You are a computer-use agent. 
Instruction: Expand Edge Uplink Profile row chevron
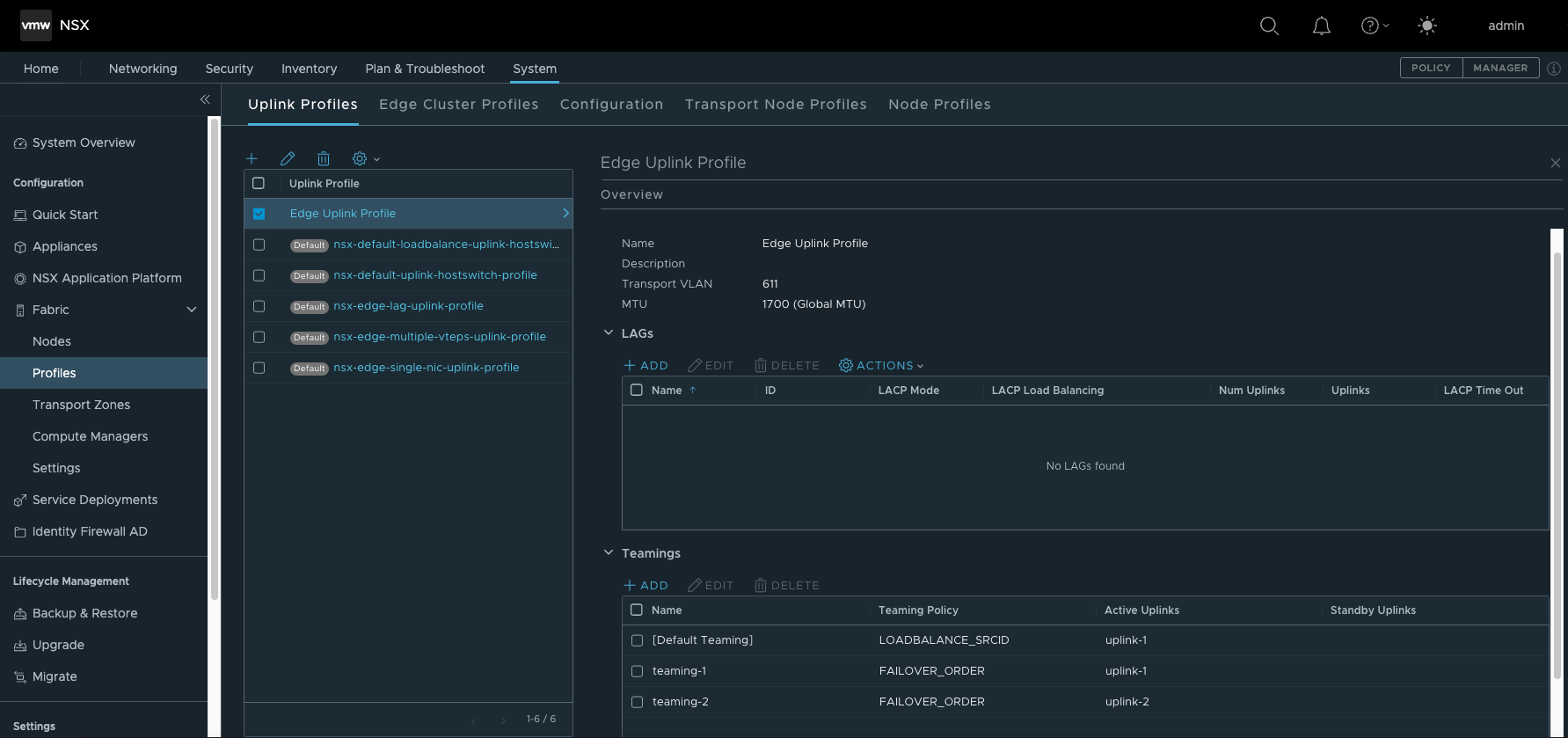[565, 213]
